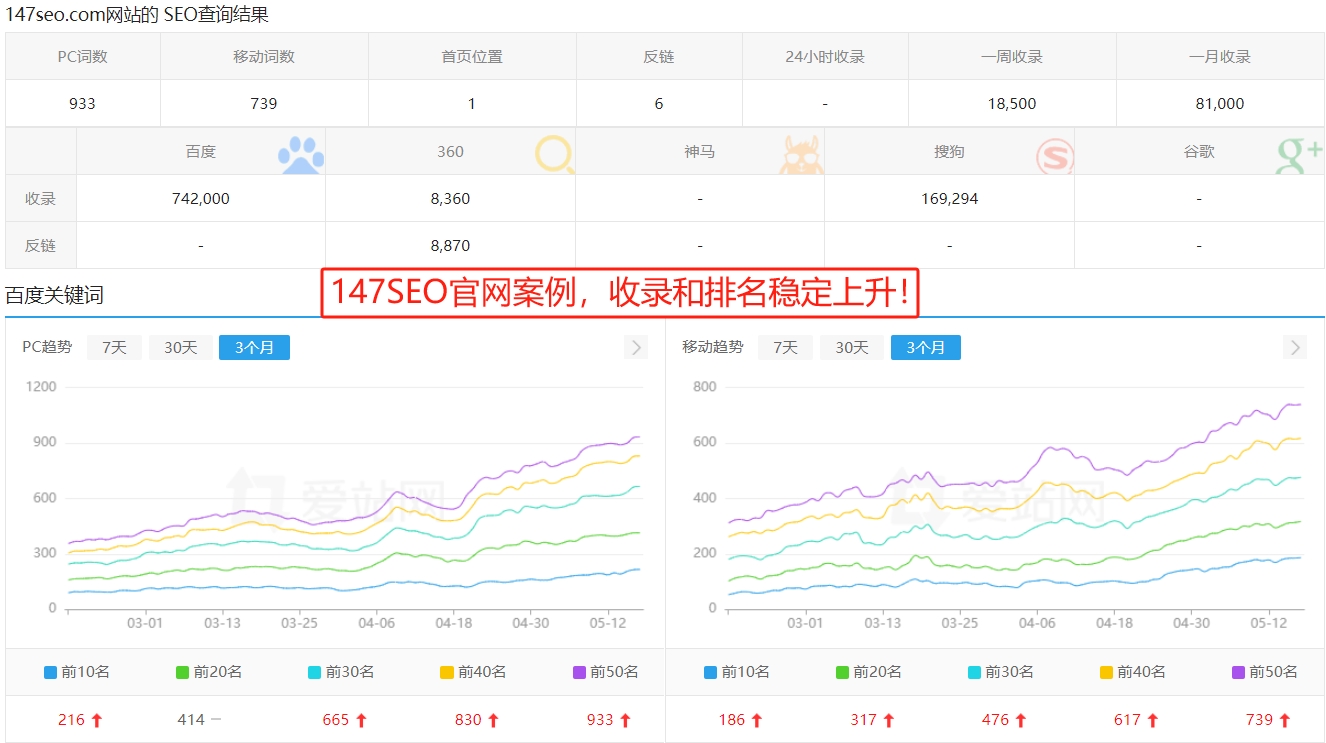Viewport: 1326px width, 743px height.
Task: Select the 360 search magnifier icon
Action: point(553,153)
